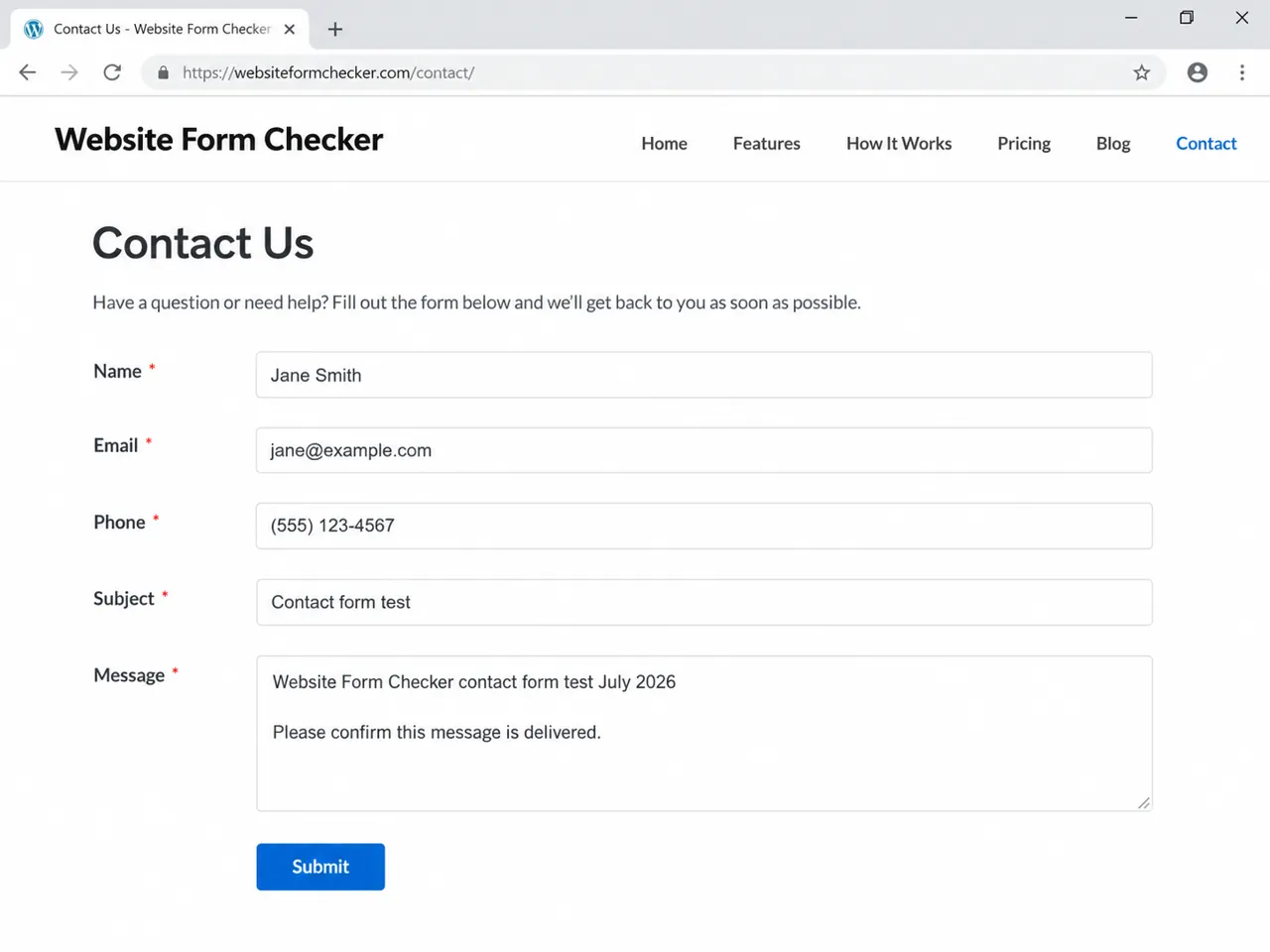Click the Email field with jane@example.com
The width and height of the screenshot is (1270, 952).
pyautogui.click(x=704, y=450)
